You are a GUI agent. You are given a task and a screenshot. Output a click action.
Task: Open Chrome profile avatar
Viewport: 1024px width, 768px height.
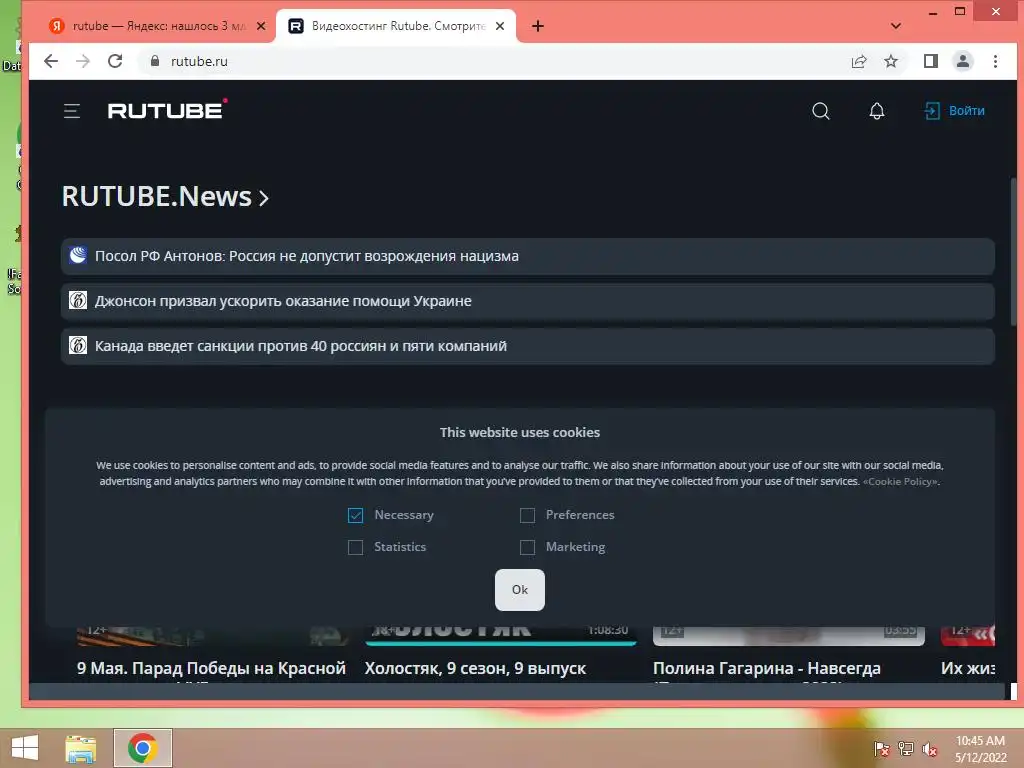[963, 61]
